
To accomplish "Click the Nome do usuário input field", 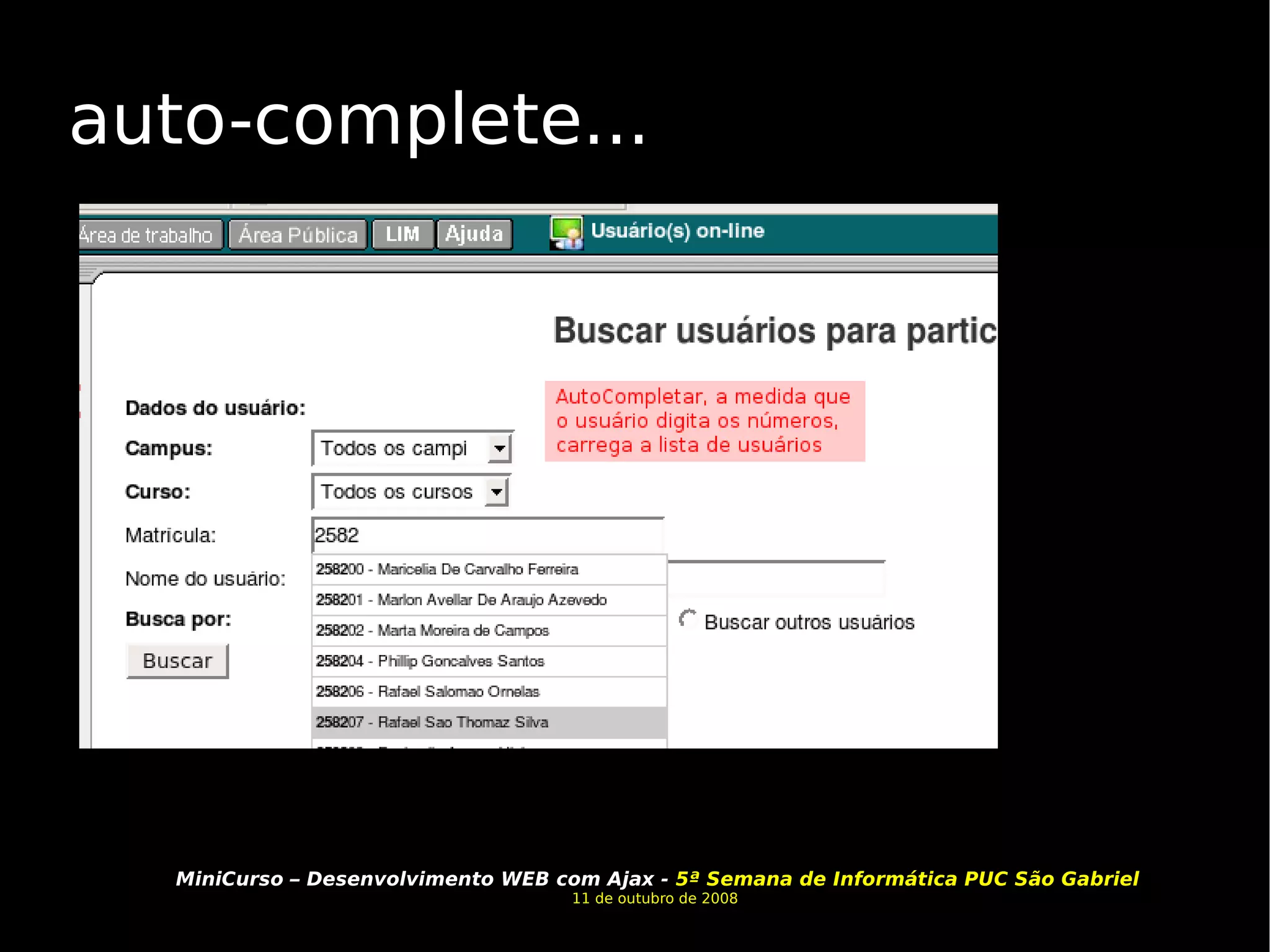I will pos(776,579).
